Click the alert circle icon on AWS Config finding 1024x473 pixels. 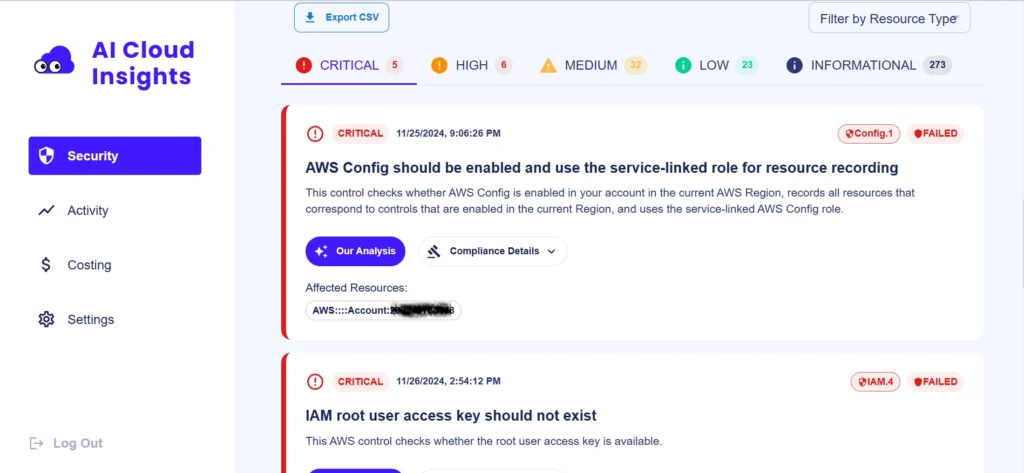[315, 134]
